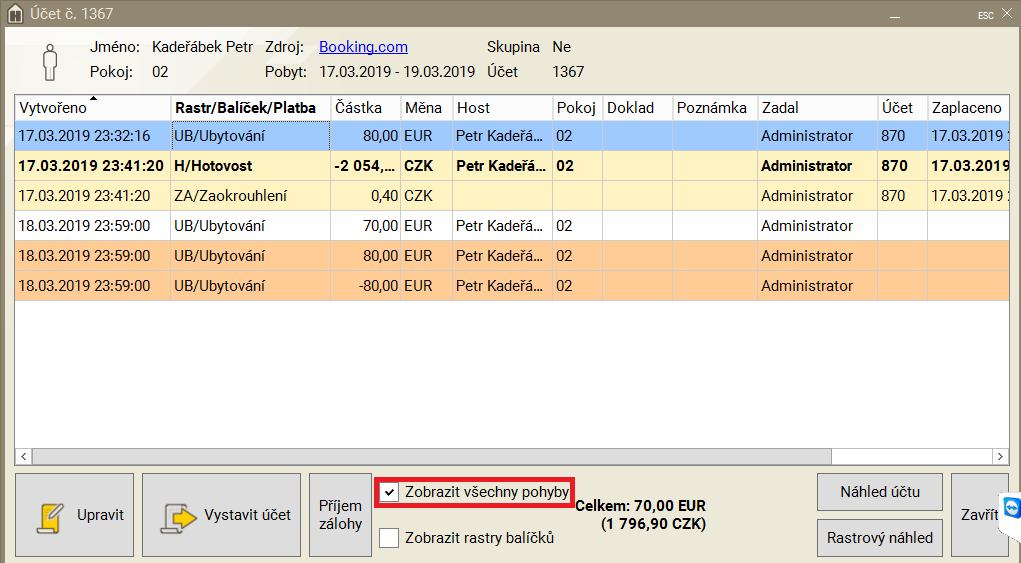Viewport: 1021px width, 563px height.
Task: Open Náhled účtu preview
Action: [x=879, y=492]
